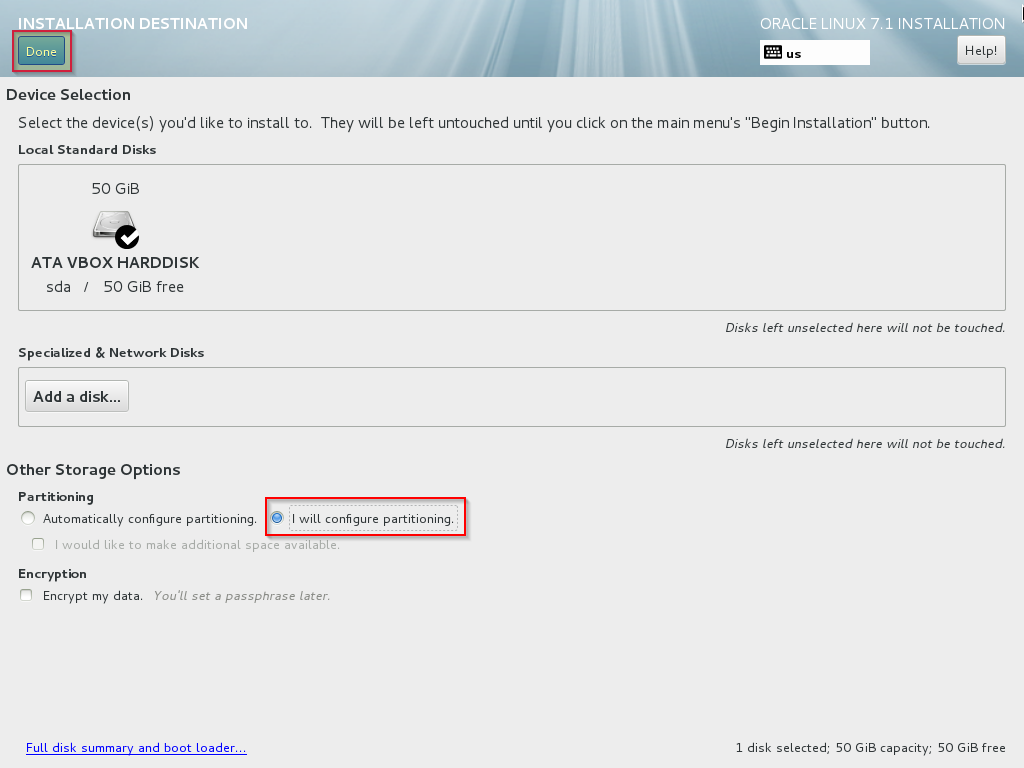
Task: Click the Add a disk... button
Action: coord(77,396)
